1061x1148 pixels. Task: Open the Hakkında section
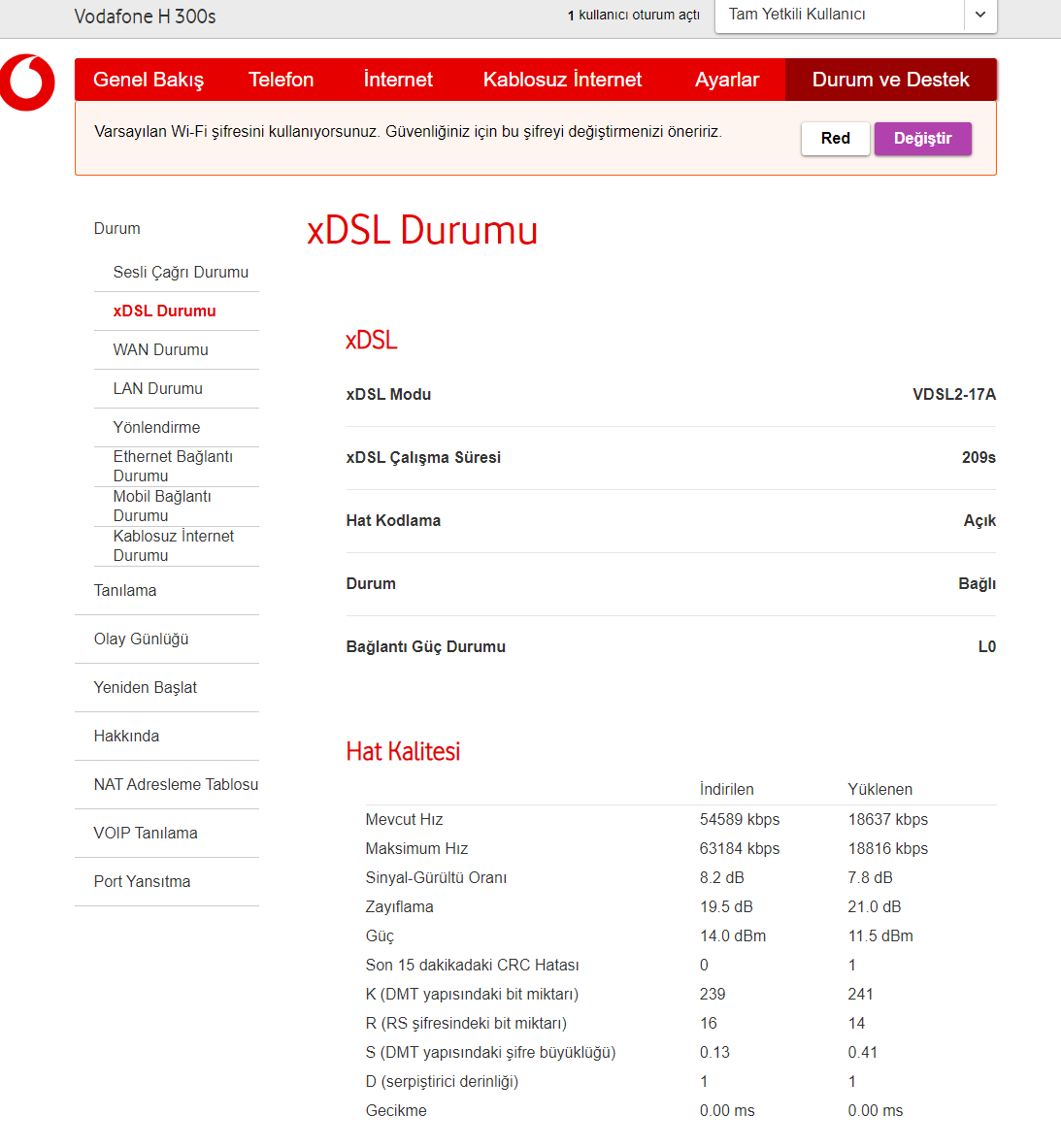click(x=126, y=736)
